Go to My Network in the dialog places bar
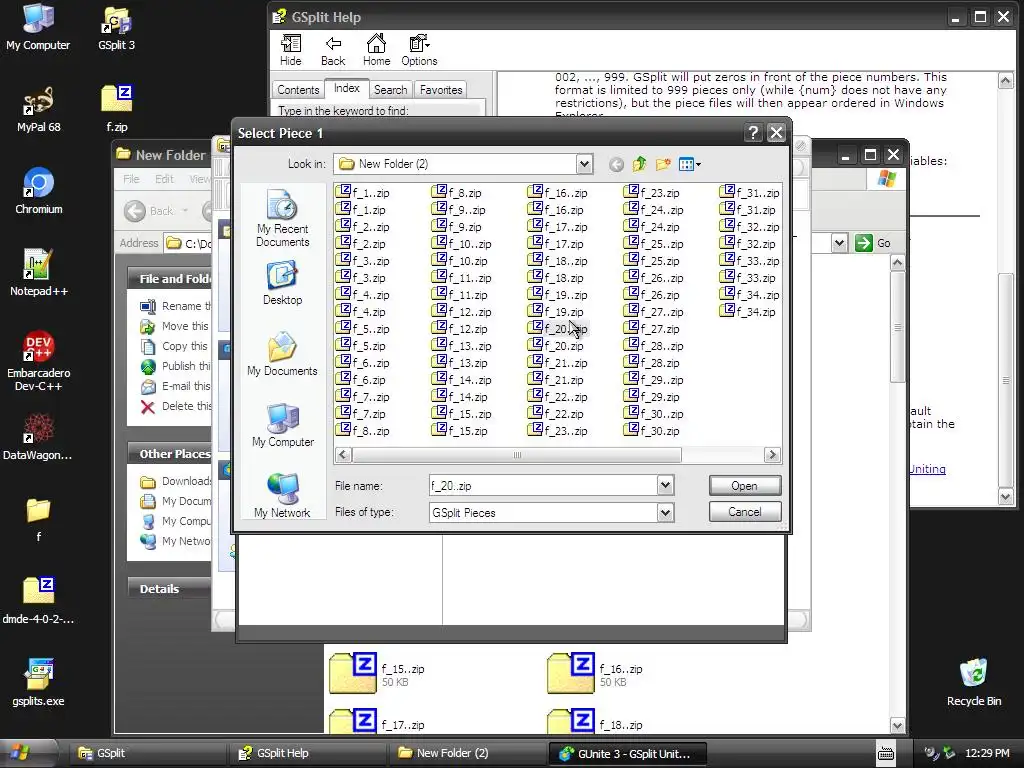1024x768 pixels. [x=283, y=496]
